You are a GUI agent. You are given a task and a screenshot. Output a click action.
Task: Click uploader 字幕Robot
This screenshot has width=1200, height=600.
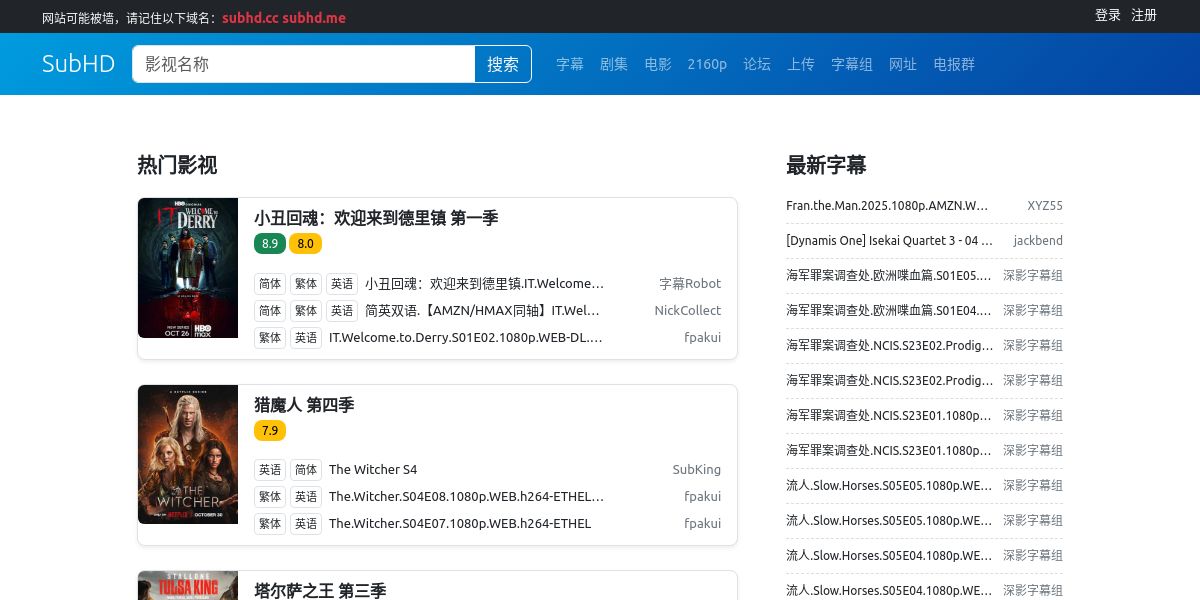(x=690, y=284)
